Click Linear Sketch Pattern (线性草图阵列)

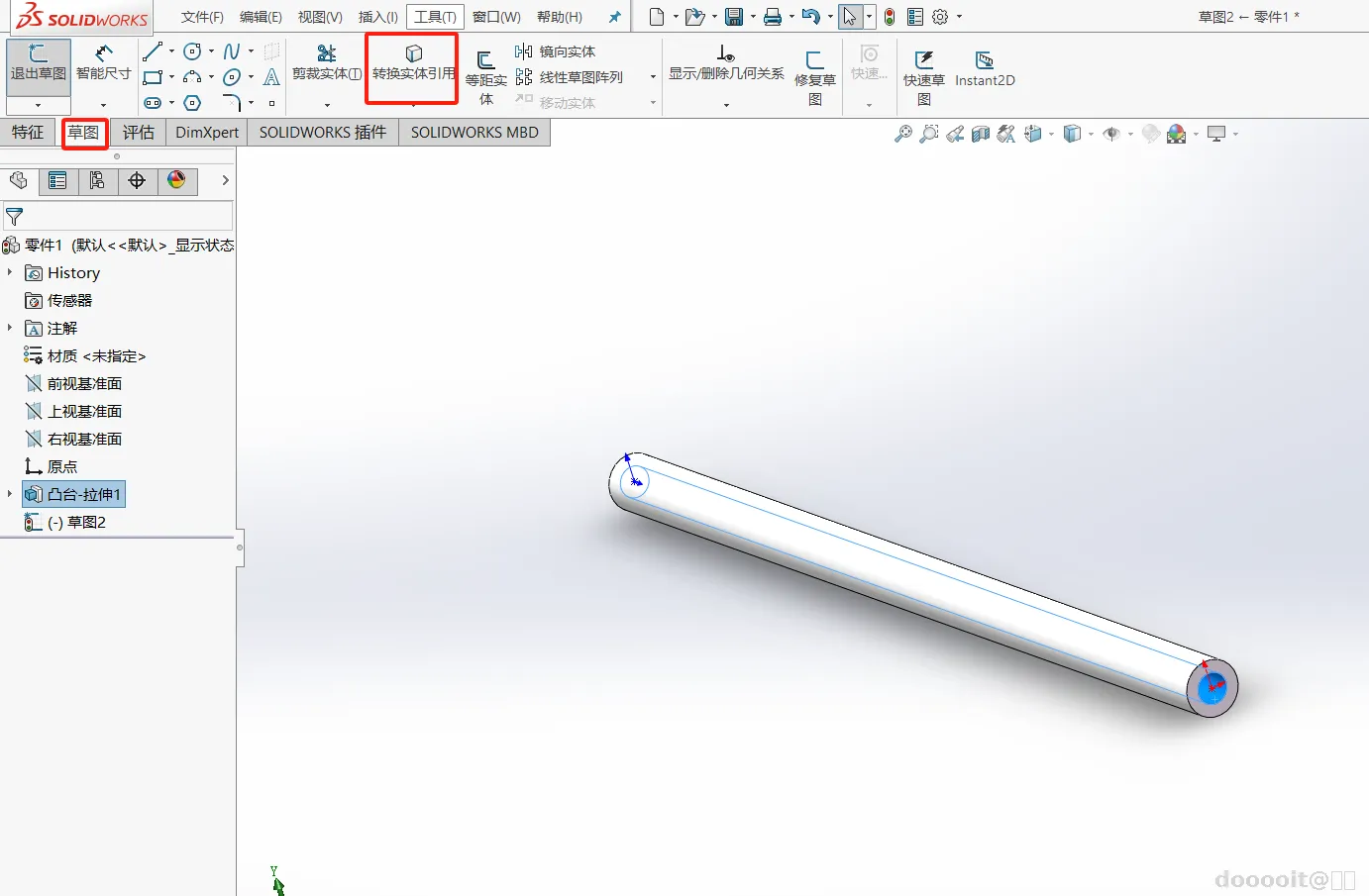coord(570,77)
